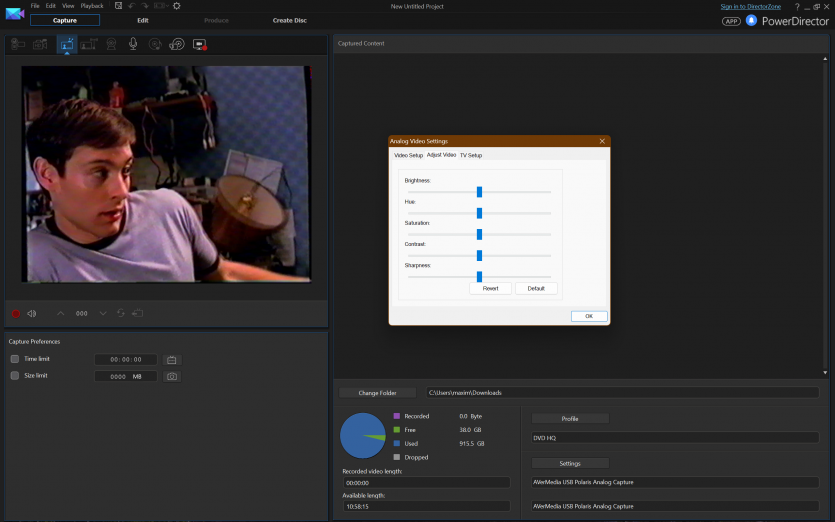Enable the Time limit checkbox

15,359
